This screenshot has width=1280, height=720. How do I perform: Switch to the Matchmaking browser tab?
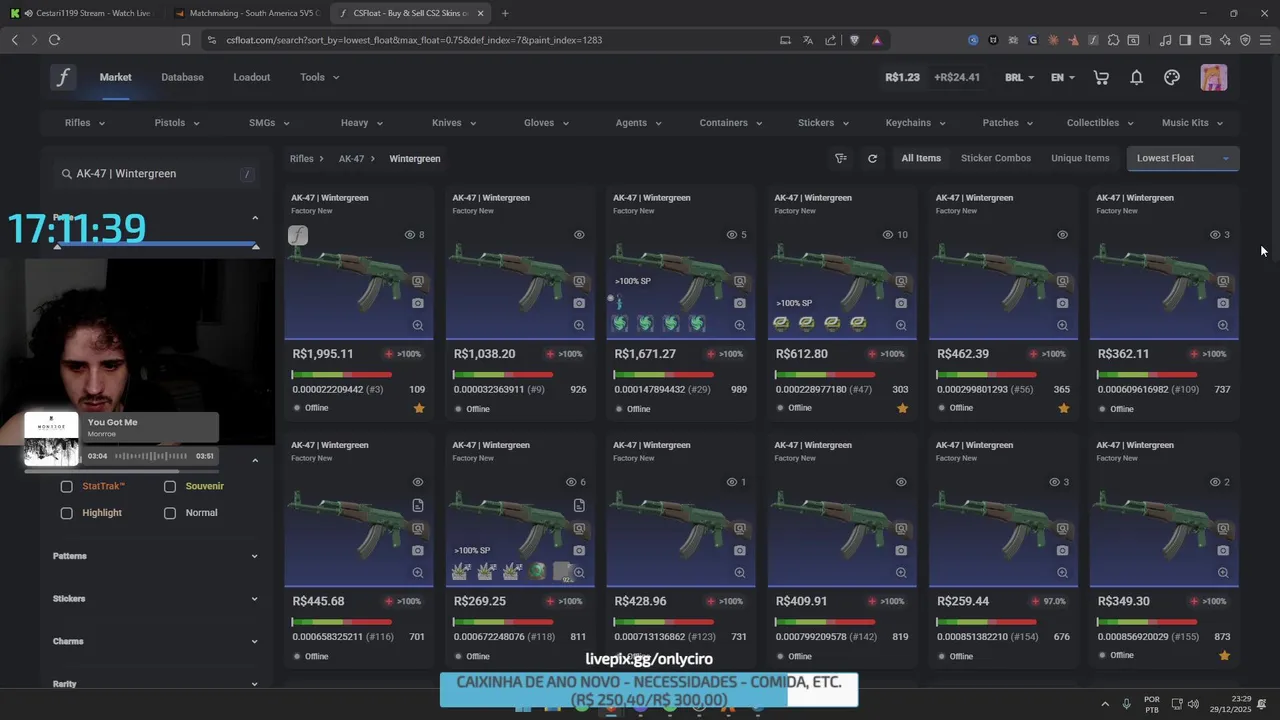245,13
